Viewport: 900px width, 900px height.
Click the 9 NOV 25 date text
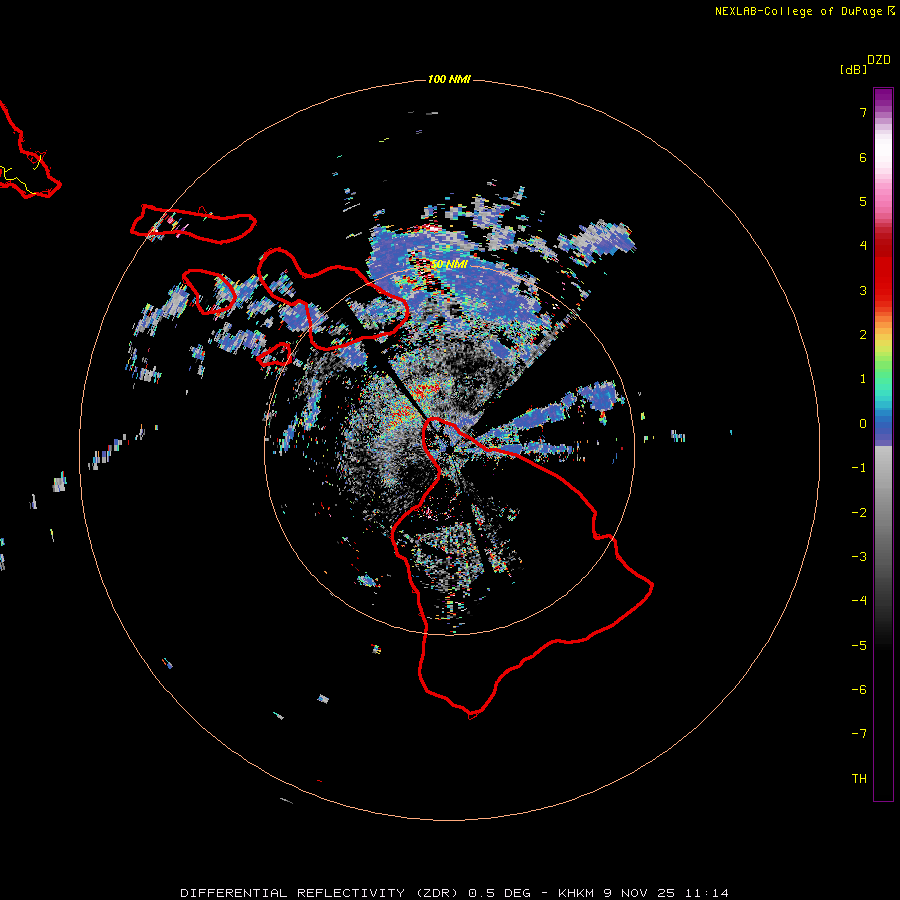tap(640, 893)
